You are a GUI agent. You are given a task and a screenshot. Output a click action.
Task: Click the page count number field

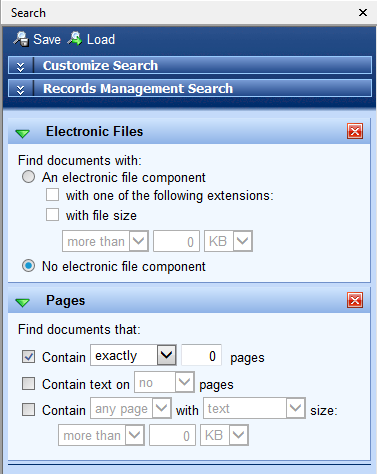tap(201, 355)
